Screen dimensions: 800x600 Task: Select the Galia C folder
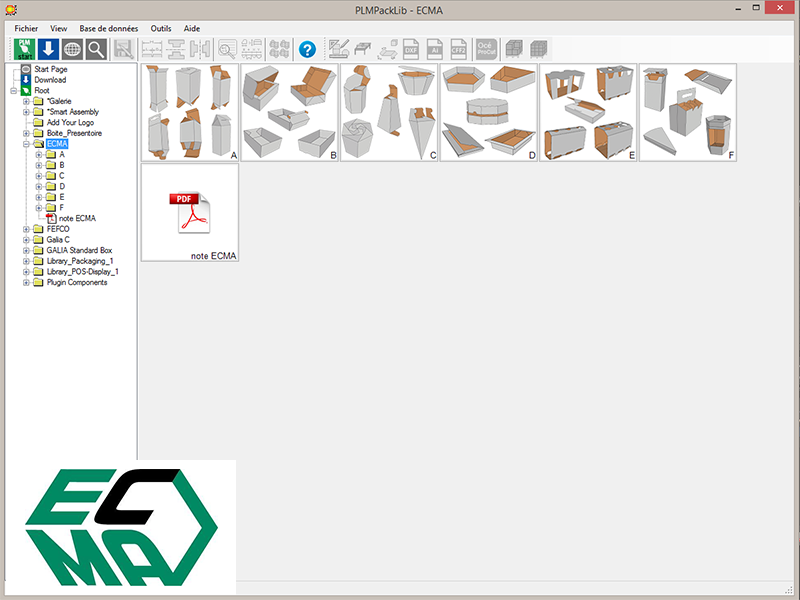coord(58,240)
